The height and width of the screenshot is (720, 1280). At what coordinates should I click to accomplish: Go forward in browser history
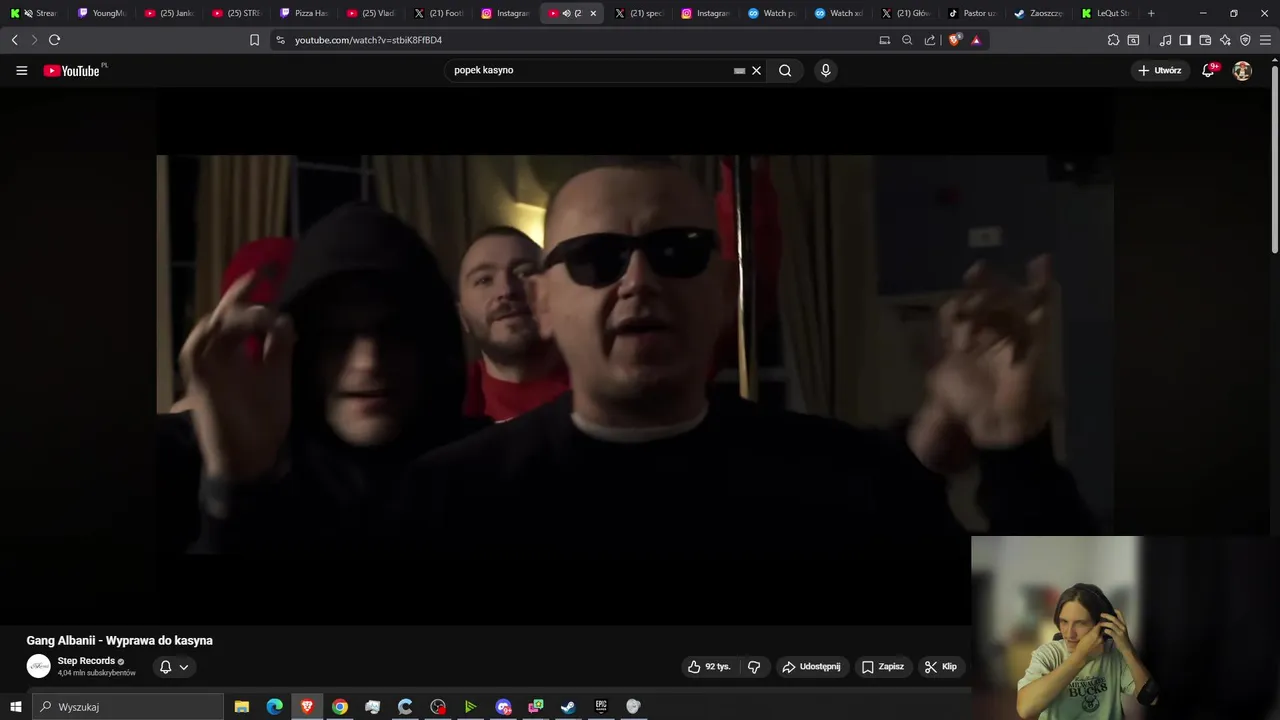pos(34,40)
